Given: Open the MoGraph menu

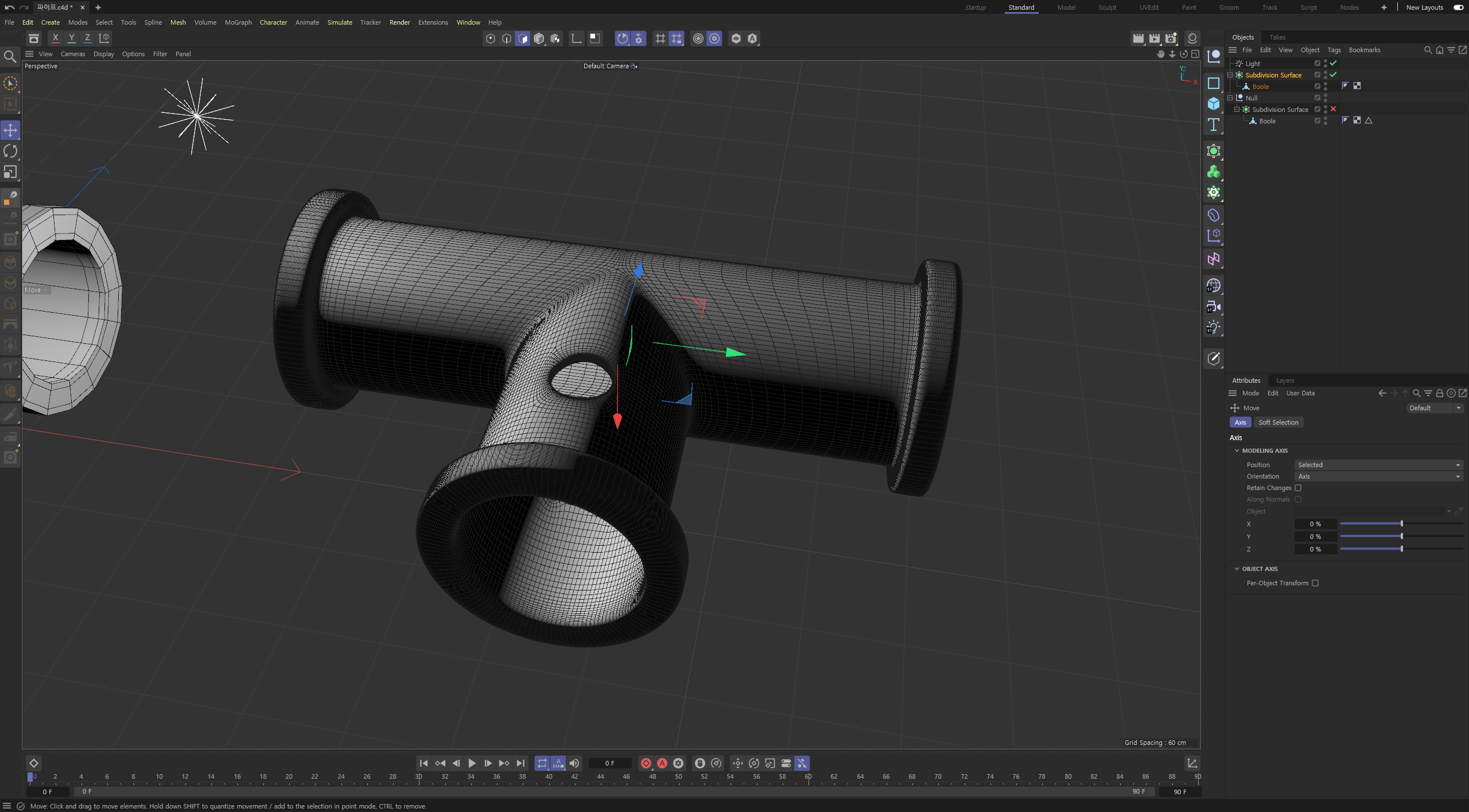Looking at the screenshot, I should click(x=238, y=22).
